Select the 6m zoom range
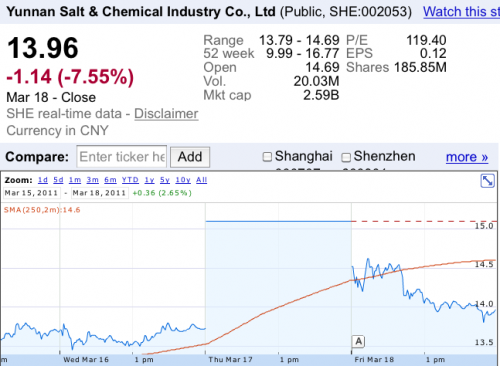 pos(110,180)
